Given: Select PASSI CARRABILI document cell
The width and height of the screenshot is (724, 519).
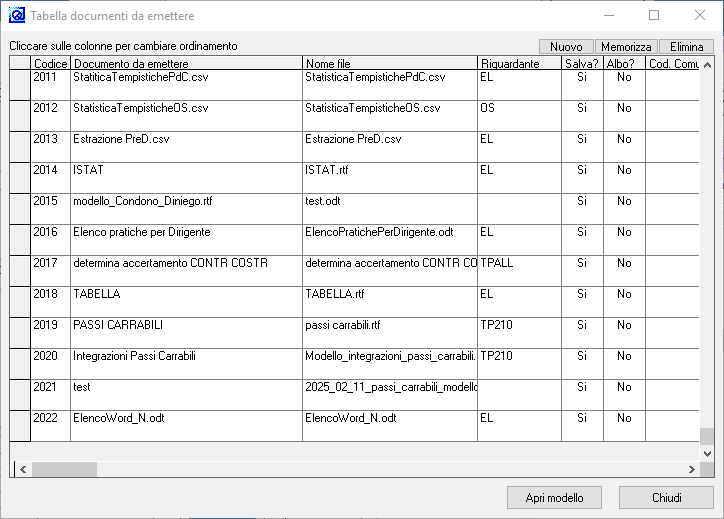Looking at the screenshot, I should (187, 333).
